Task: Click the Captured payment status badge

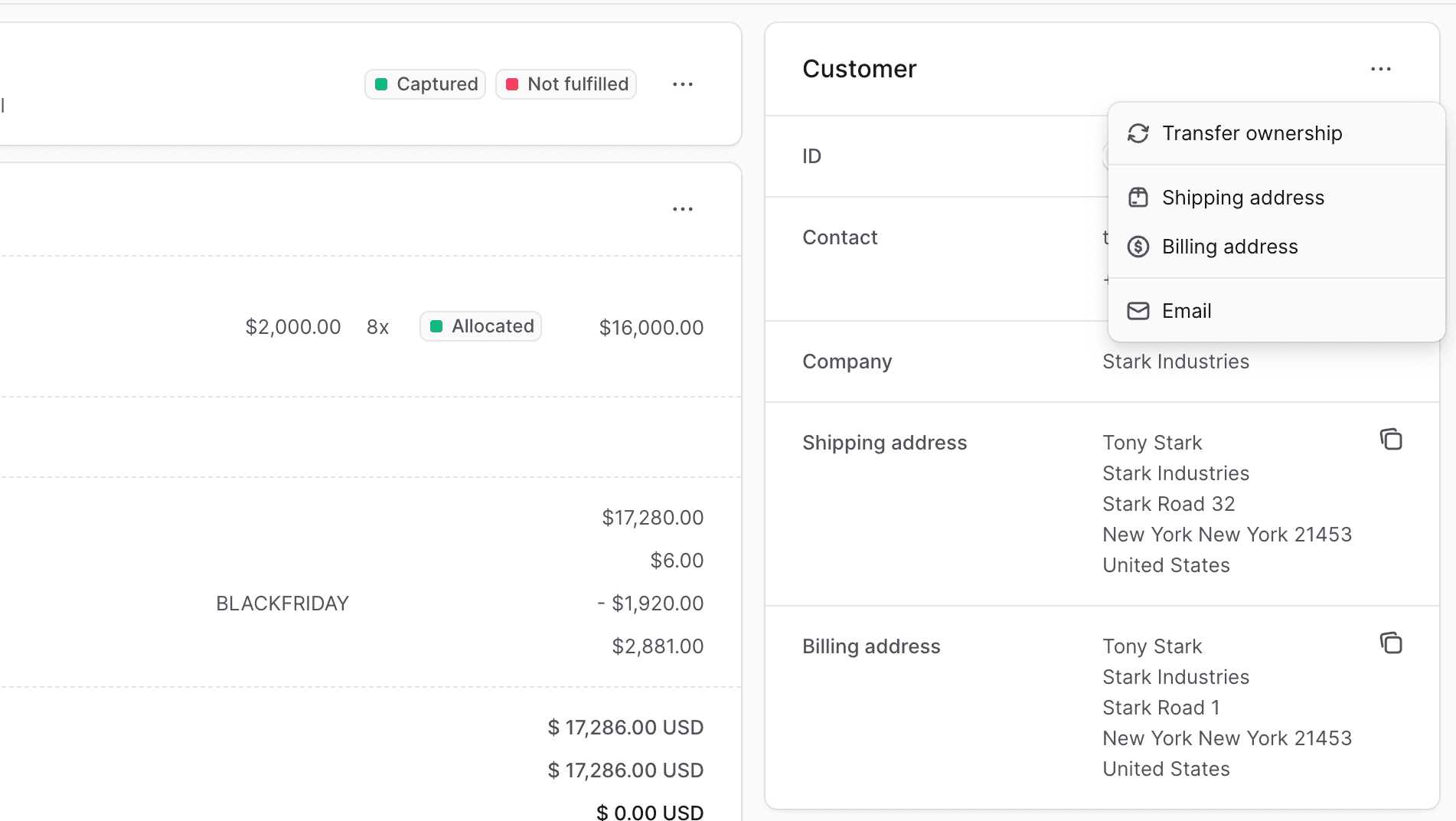Action: 426,84
